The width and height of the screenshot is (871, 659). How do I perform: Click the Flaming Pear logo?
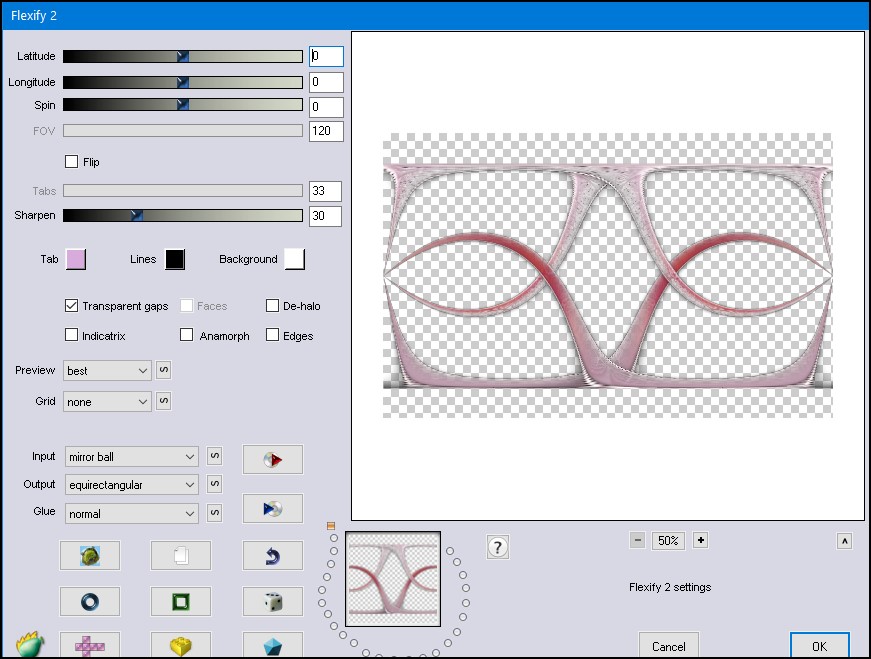click(x=29, y=644)
